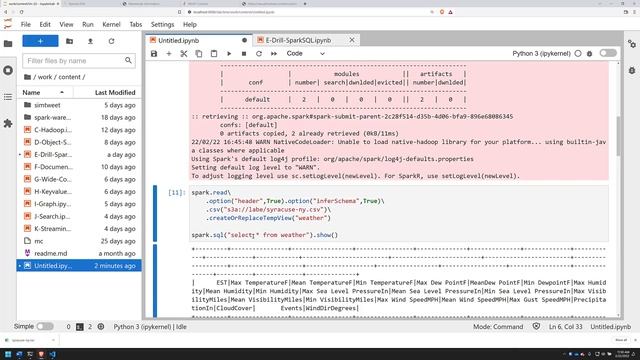640x360 pixels.
Task: Open the Tabs menu
Action: pyautogui.click(x=136, y=24)
